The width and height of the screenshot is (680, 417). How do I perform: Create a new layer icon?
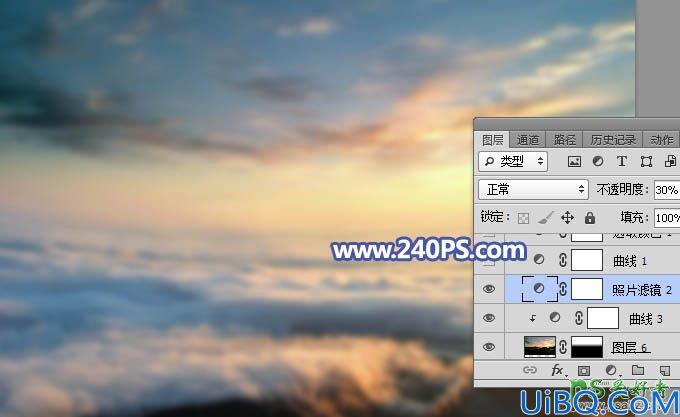coord(664,371)
